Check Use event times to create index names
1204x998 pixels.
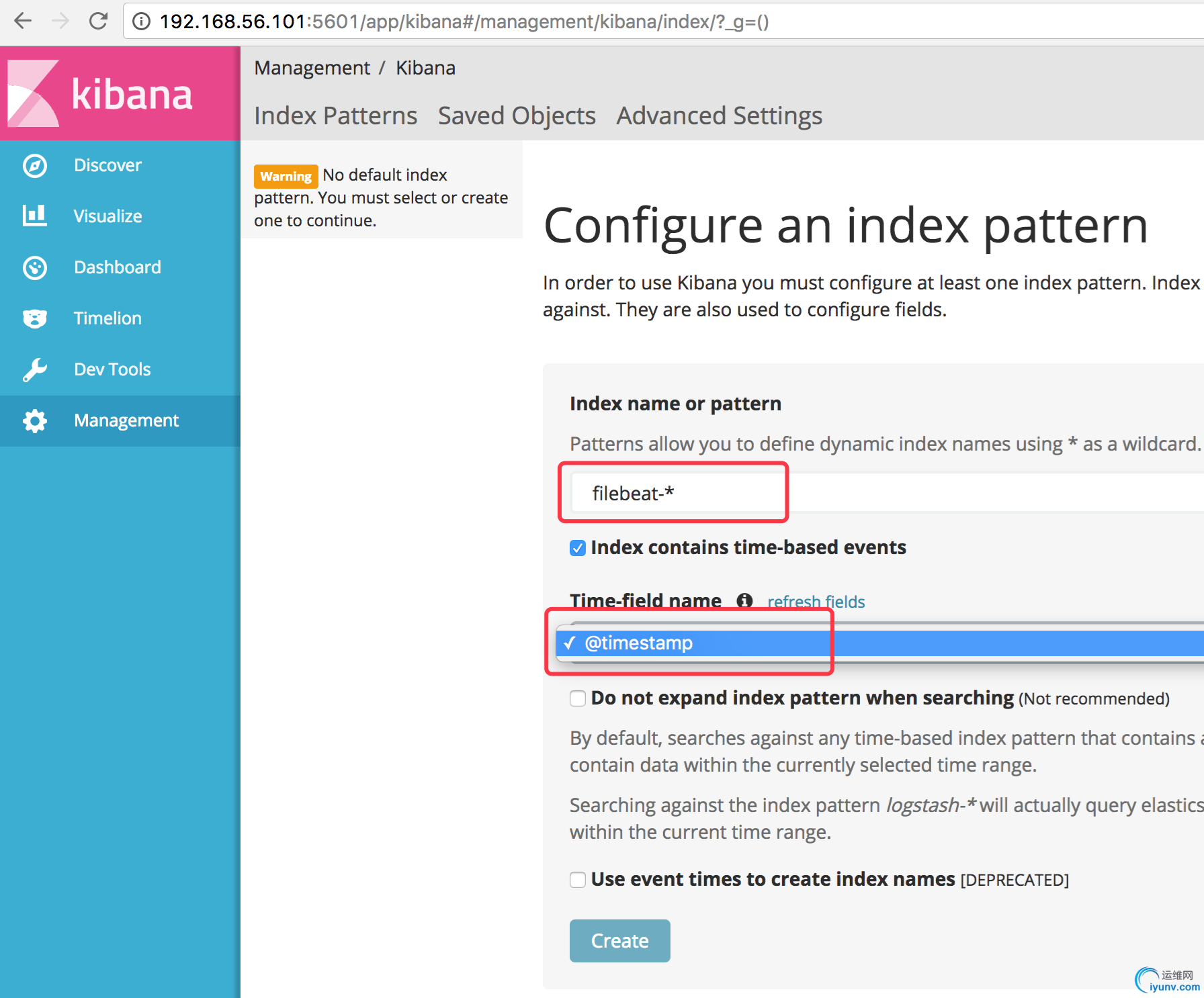click(578, 880)
